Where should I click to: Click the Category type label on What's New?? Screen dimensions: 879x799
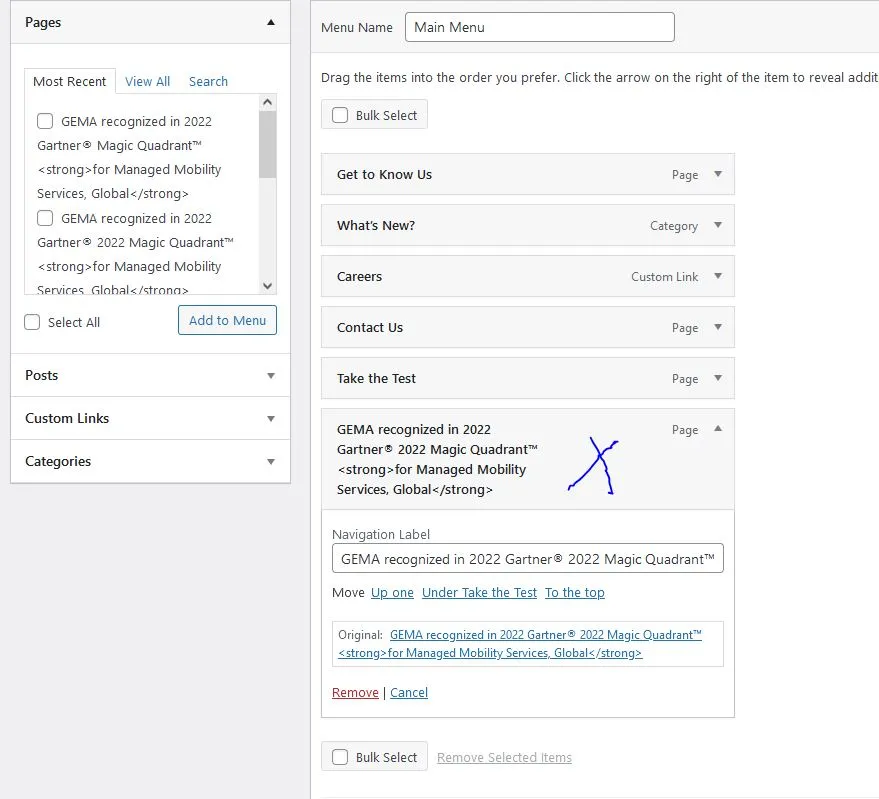coord(674,226)
